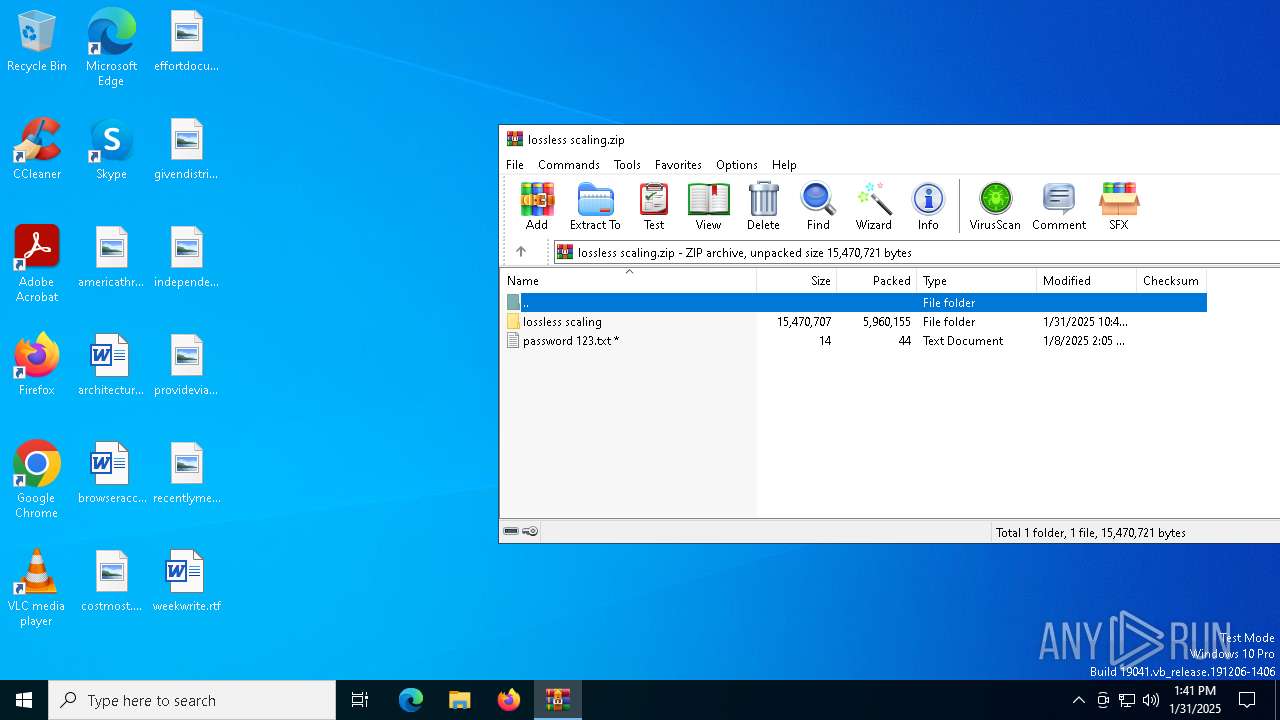Screen dimensions: 1280x720
Task: Select Skype desktop shortcut
Action: click(111, 149)
